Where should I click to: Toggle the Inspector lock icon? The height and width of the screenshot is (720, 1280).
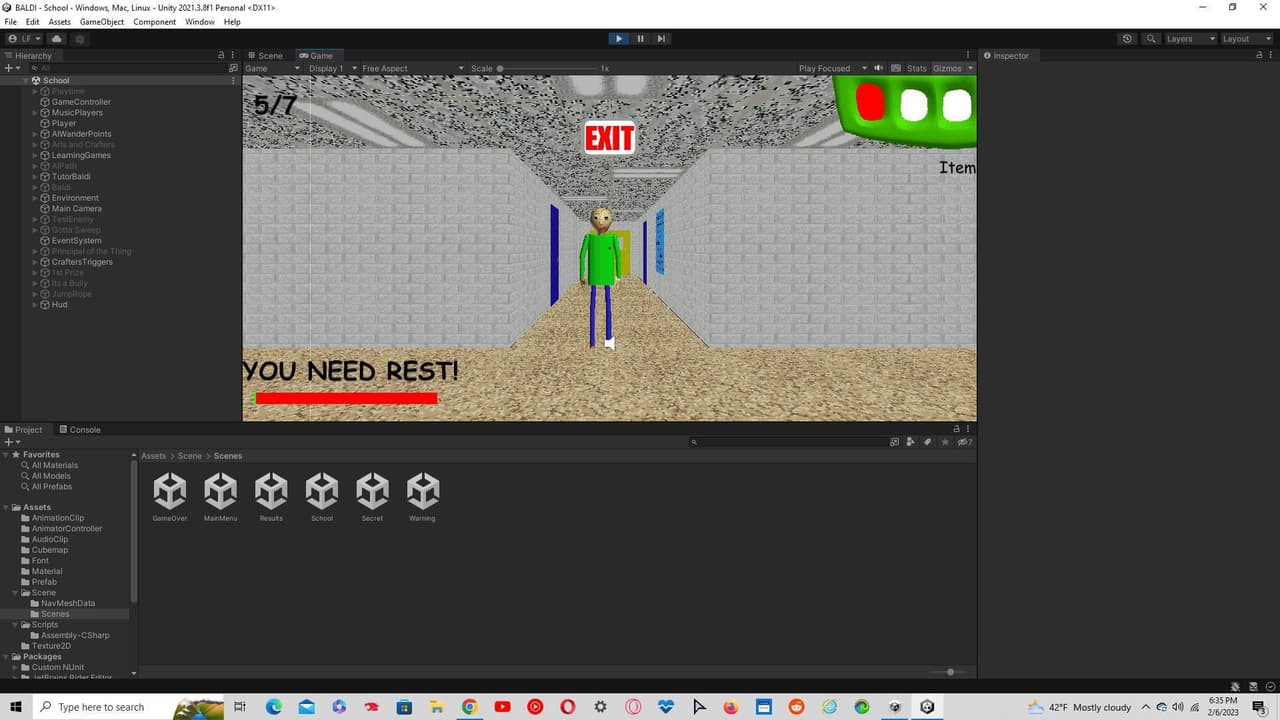coord(1259,56)
